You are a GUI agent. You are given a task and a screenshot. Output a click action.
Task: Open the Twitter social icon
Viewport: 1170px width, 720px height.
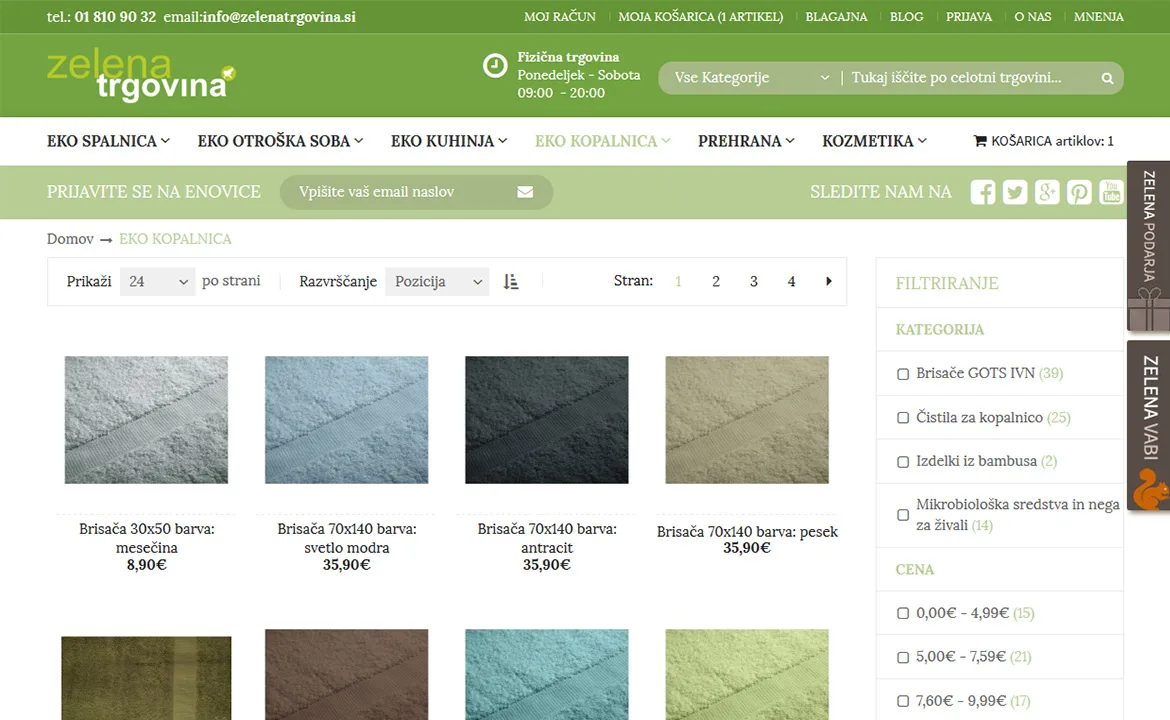(1015, 192)
